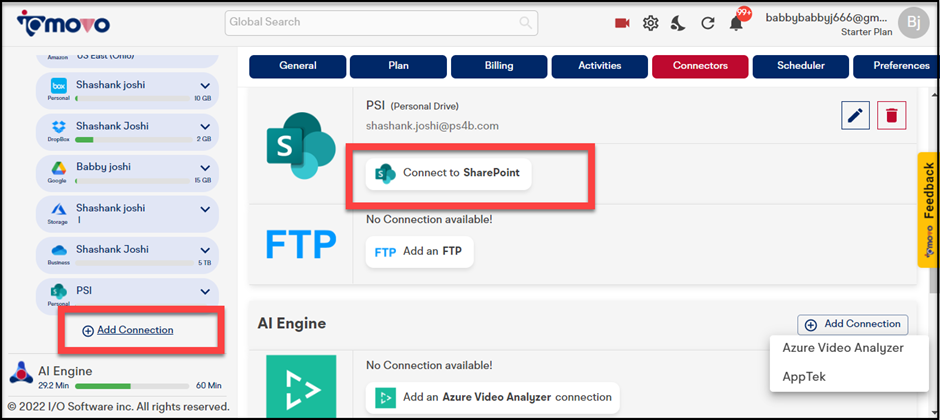This screenshot has height=420, width=940.
Task: Click the AI Engine 60 Min usage bar
Action: tap(131, 385)
